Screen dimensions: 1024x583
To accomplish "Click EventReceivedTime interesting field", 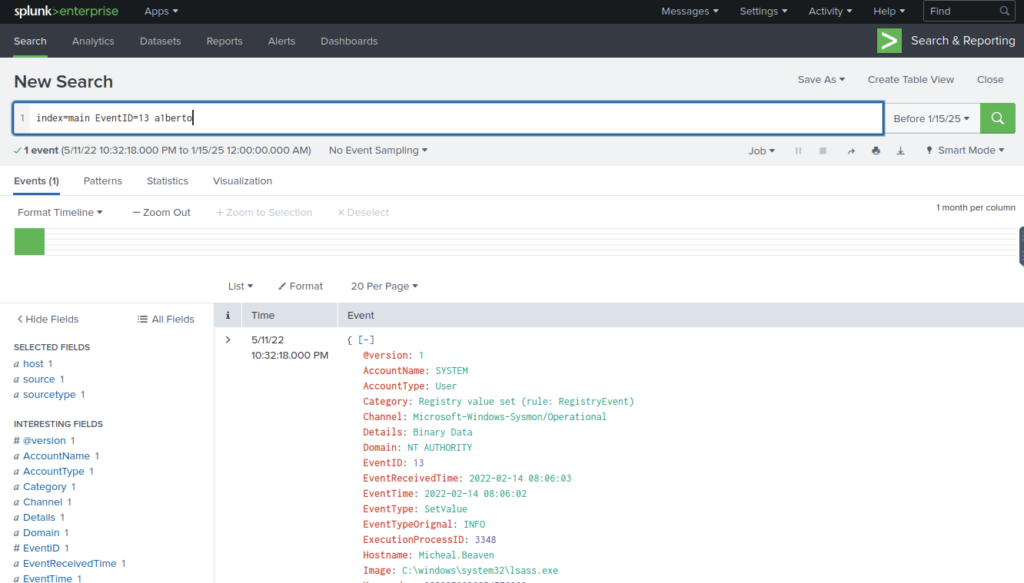I will (x=69, y=563).
